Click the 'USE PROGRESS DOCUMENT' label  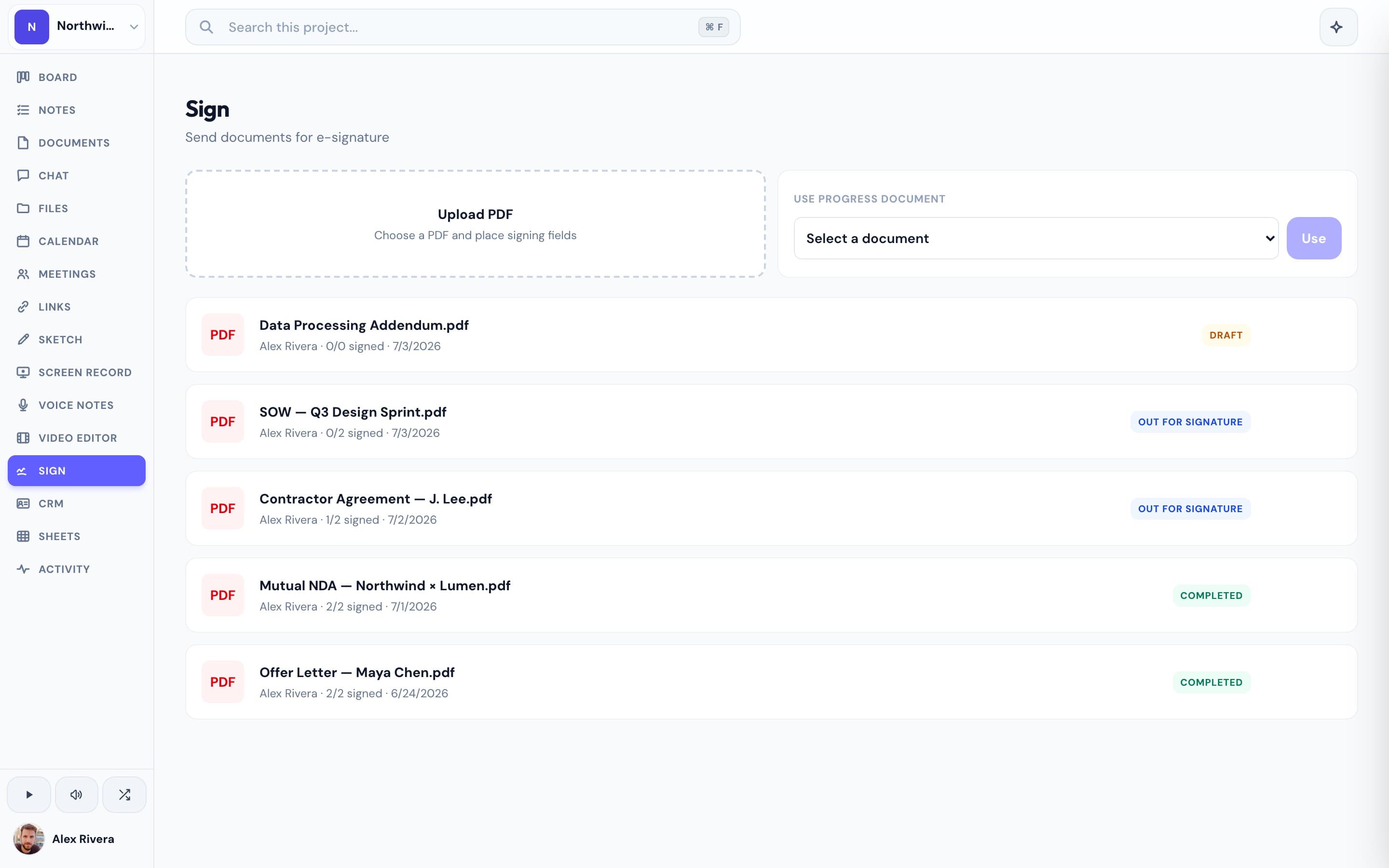pyautogui.click(x=870, y=199)
